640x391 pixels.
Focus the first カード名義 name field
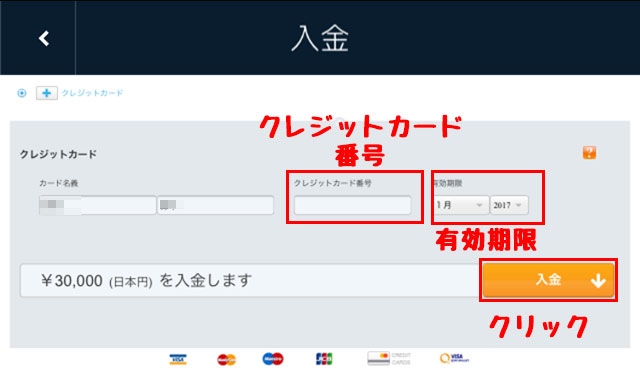[98, 205]
